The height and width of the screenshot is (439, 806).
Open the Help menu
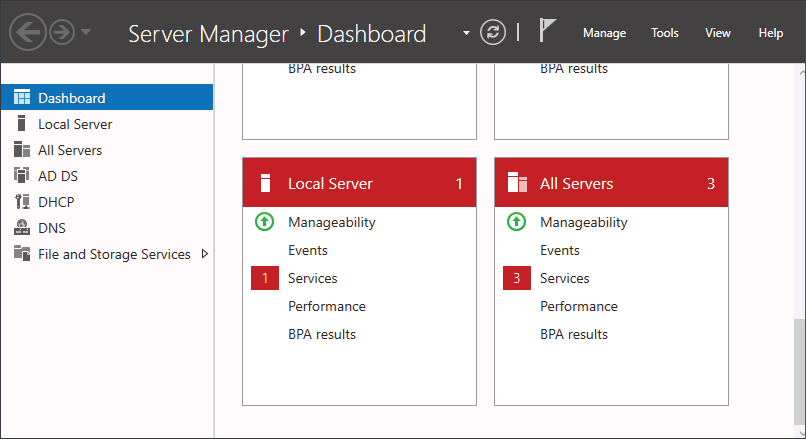click(771, 33)
